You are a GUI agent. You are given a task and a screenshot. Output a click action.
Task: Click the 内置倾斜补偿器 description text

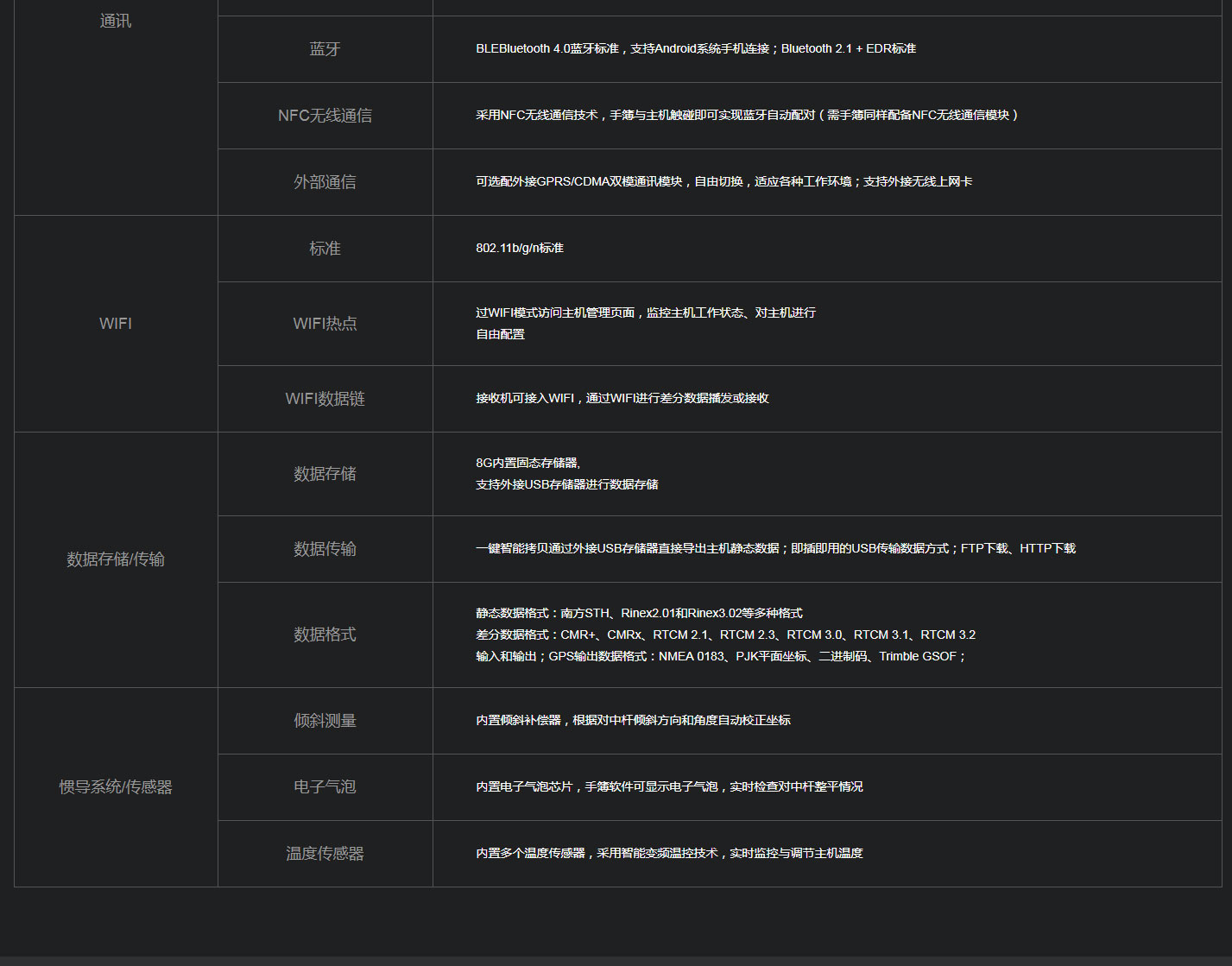[633, 720]
